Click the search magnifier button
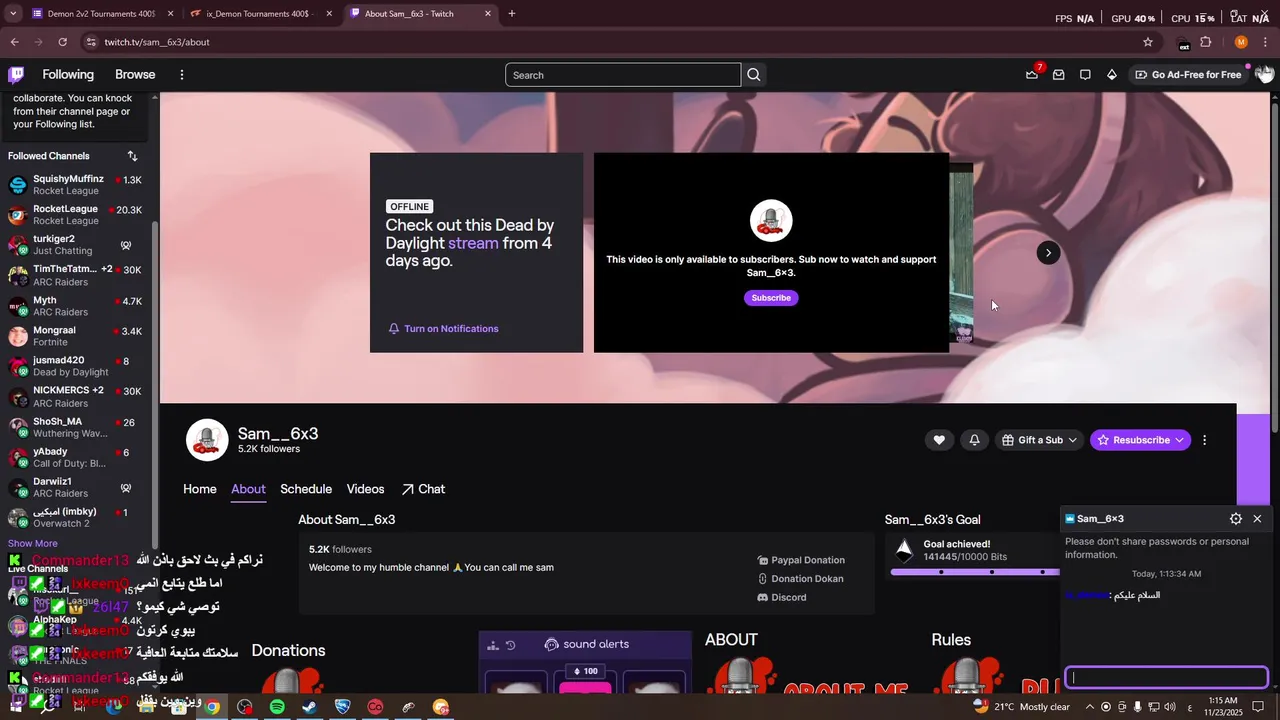The height and width of the screenshot is (720, 1280). pyautogui.click(x=754, y=75)
